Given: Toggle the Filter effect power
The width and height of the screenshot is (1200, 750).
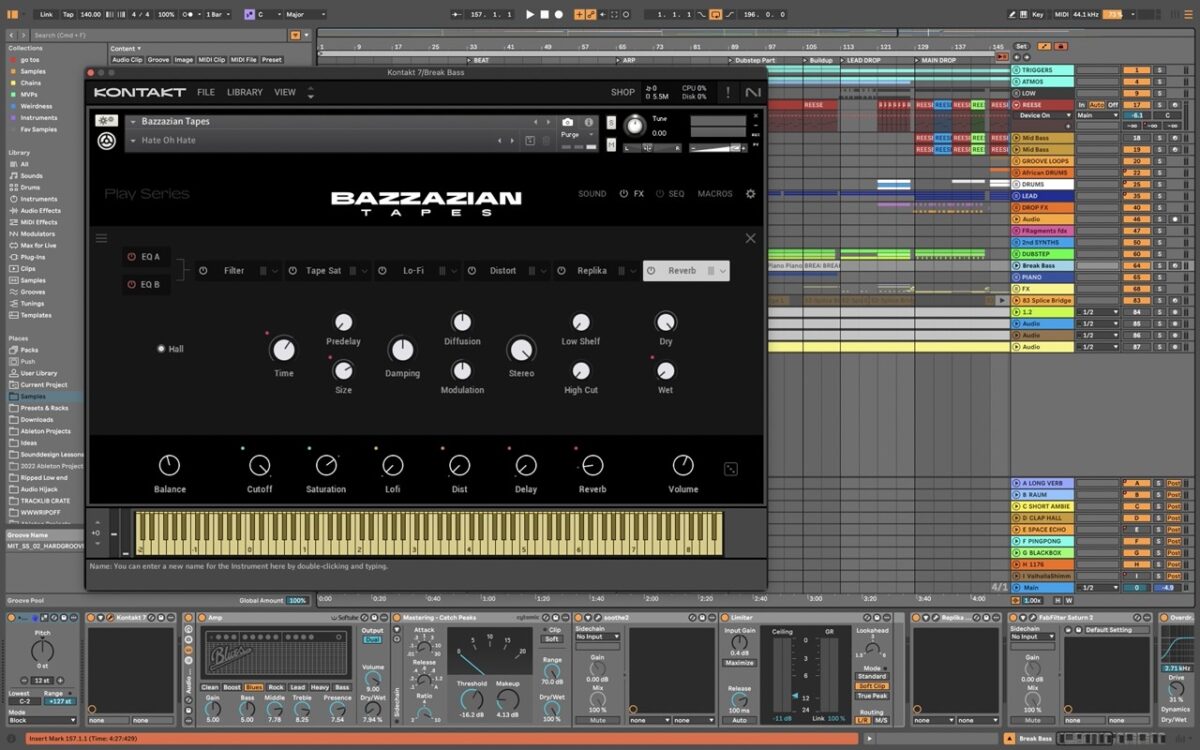Looking at the screenshot, I should pyautogui.click(x=202, y=271).
